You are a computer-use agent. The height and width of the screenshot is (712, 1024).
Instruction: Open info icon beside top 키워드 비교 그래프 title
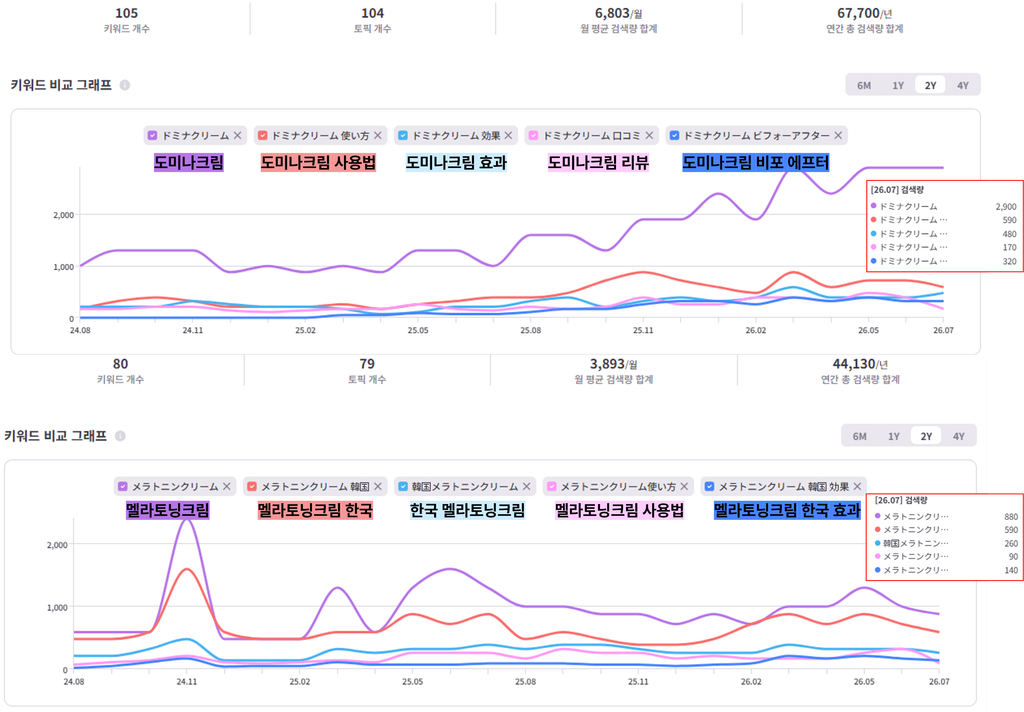(x=125, y=85)
